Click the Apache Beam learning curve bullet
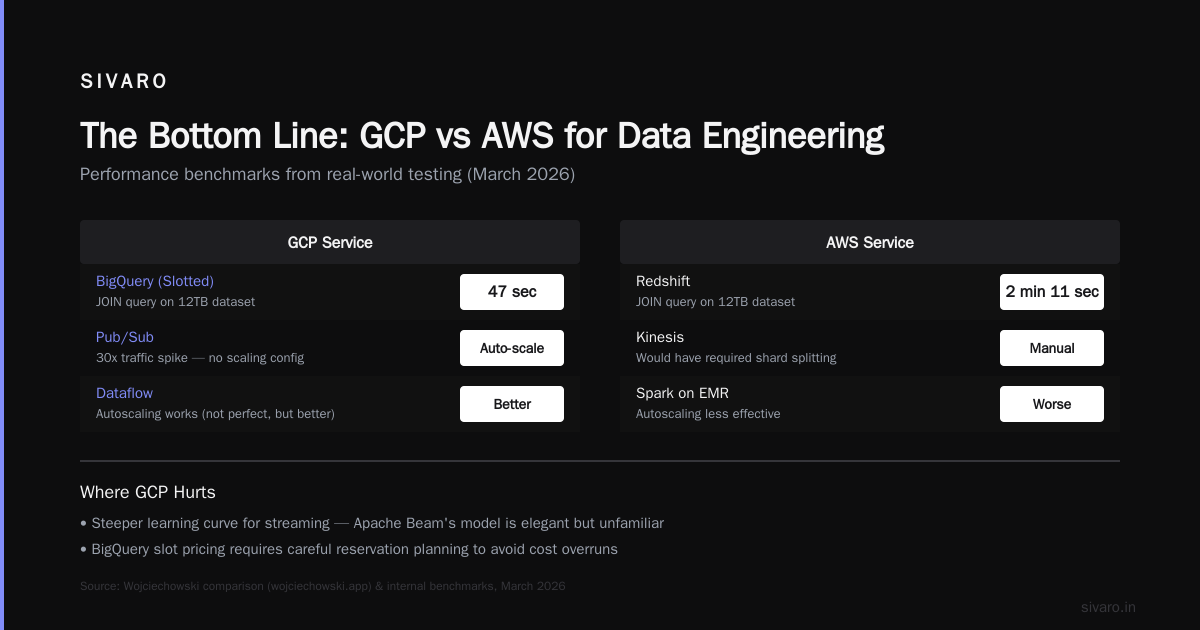 [372, 523]
